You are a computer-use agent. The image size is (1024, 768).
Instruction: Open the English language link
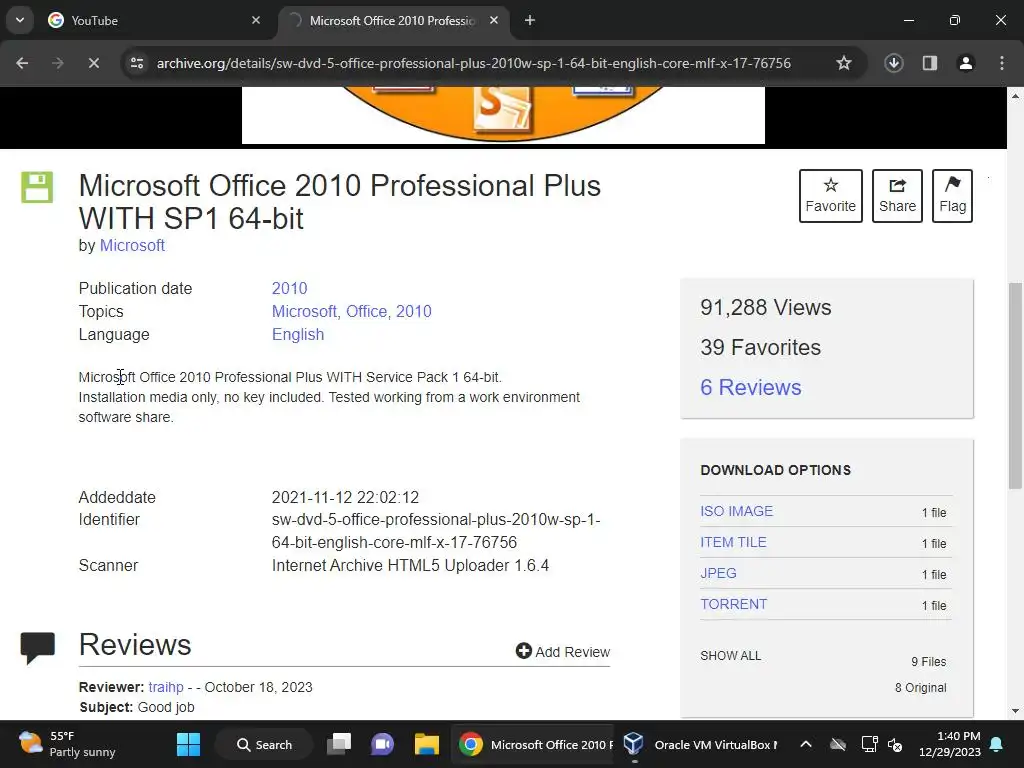pos(298,334)
